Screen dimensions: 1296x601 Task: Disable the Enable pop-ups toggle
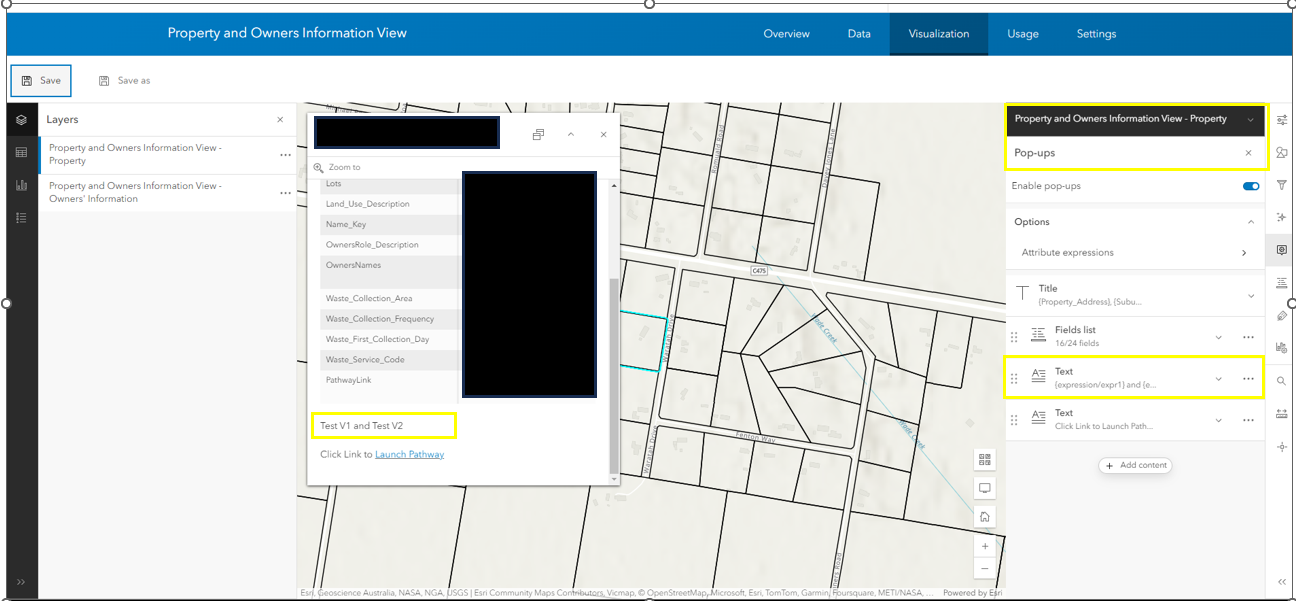pos(1250,186)
